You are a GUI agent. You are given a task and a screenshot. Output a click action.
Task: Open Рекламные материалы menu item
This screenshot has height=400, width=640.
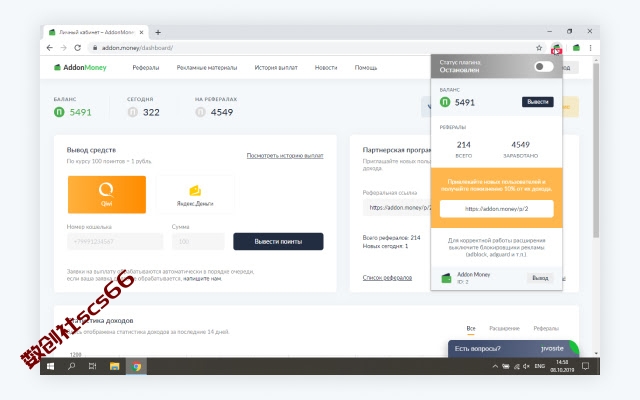(x=207, y=68)
